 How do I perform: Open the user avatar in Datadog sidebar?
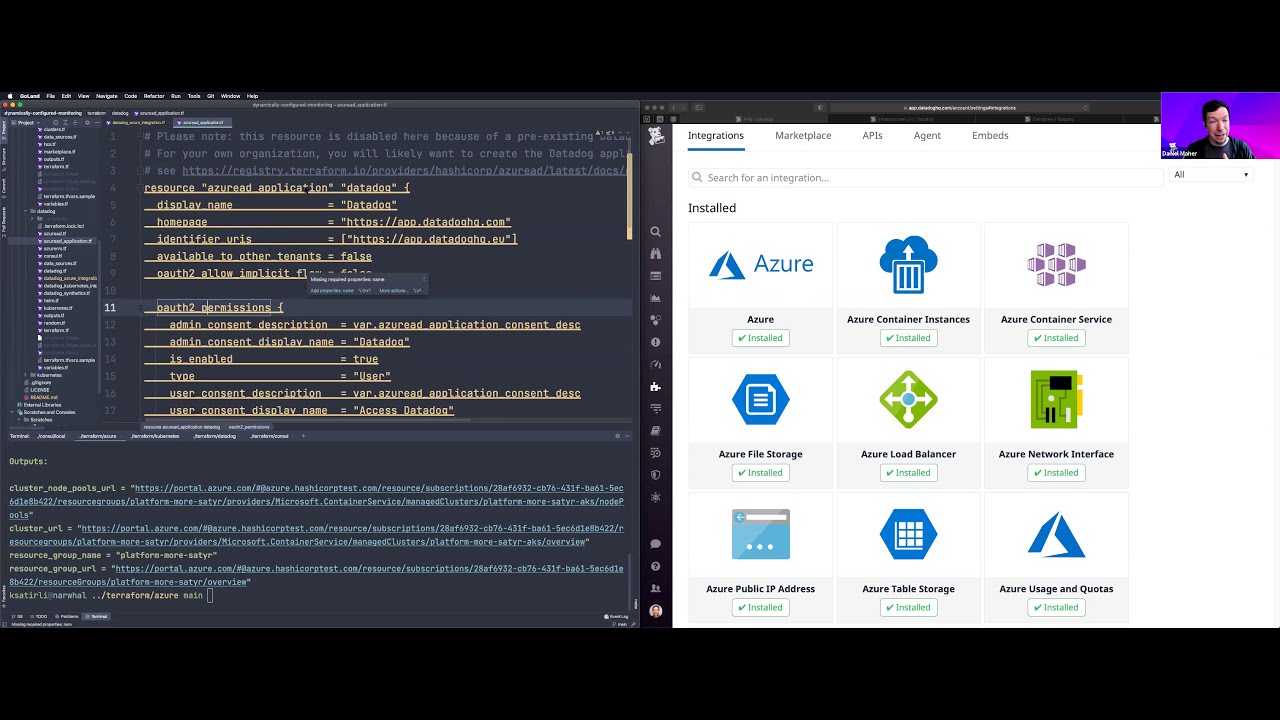[x=655, y=610]
